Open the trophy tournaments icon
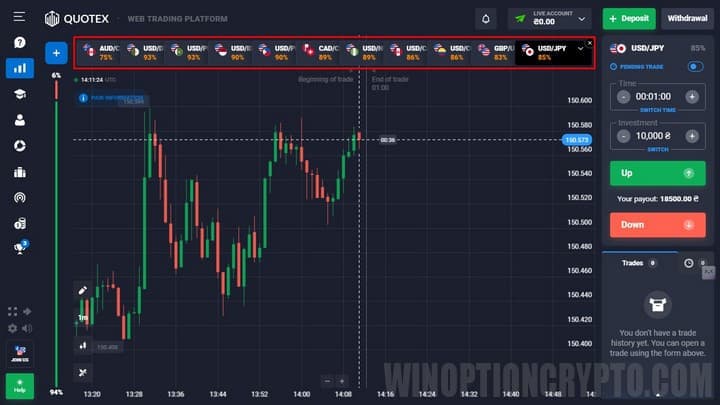The image size is (720, 405). click(19, 249)
